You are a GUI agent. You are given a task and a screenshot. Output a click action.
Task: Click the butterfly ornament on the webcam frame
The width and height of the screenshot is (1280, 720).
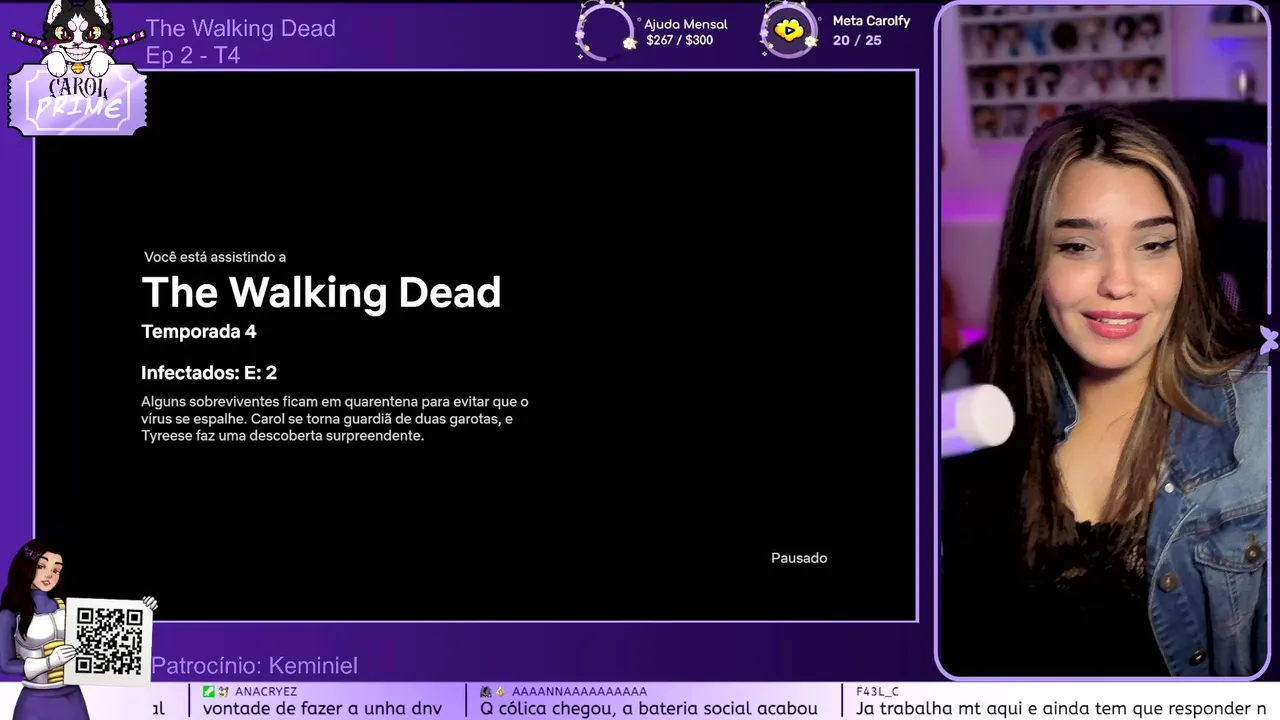tap(1269, 340)
